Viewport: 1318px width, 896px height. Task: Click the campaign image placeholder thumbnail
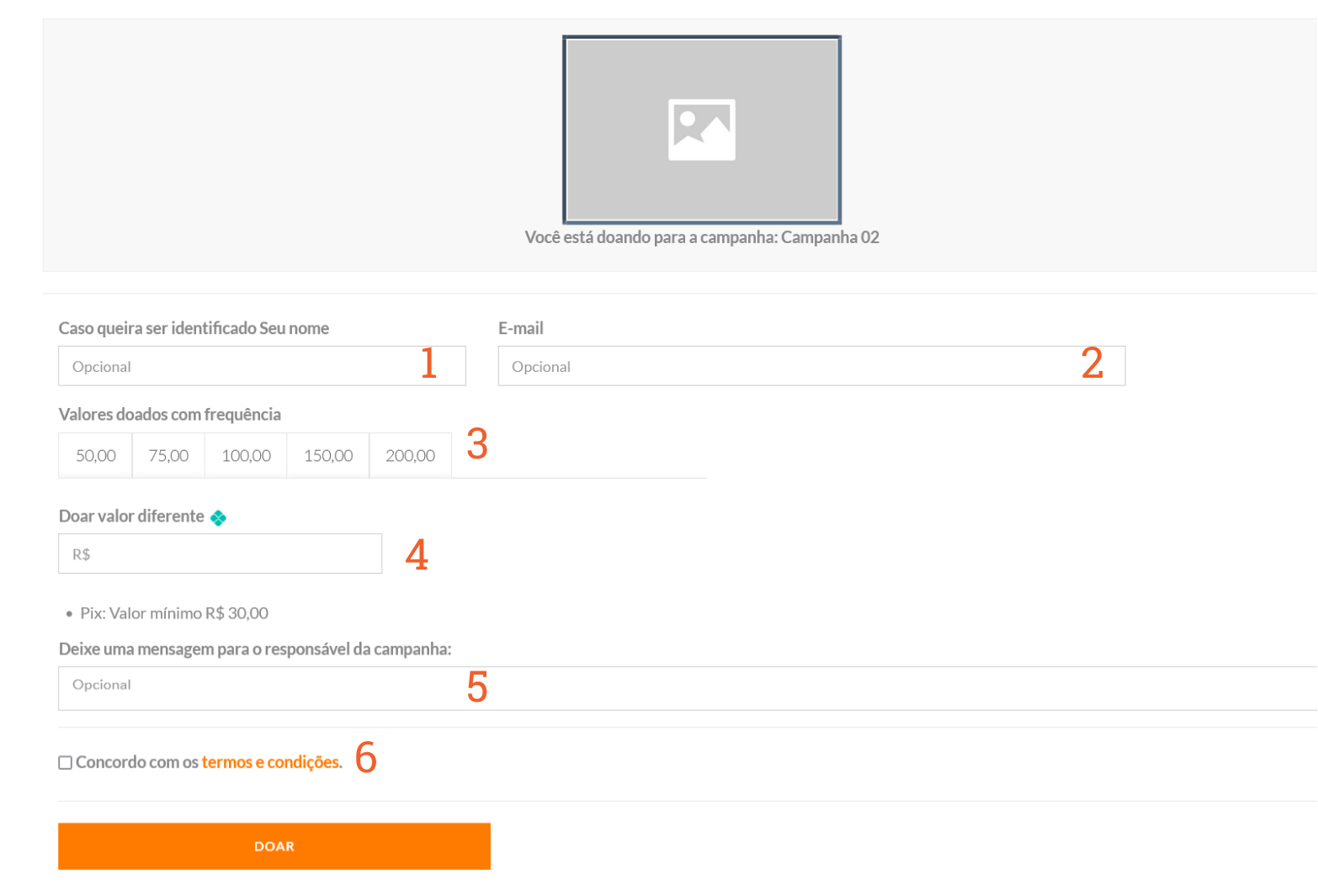coord(701,130)
